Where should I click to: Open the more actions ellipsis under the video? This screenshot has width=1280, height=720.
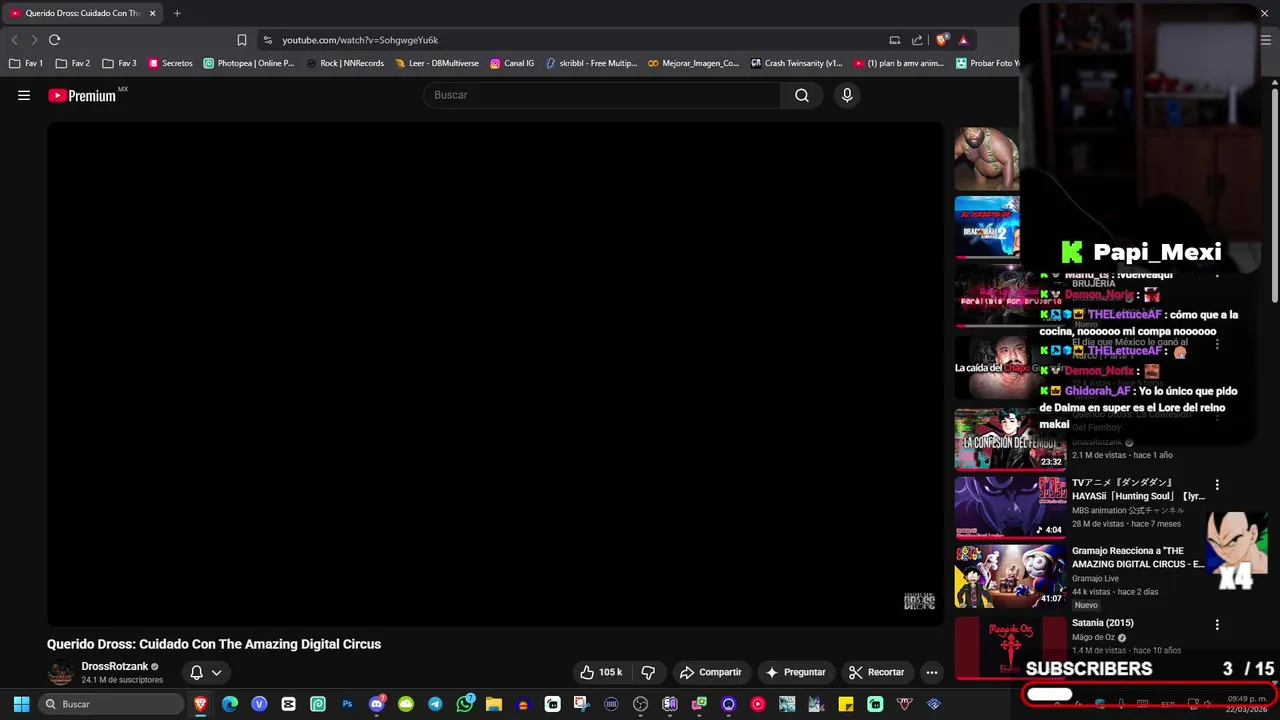pos(932,672)
